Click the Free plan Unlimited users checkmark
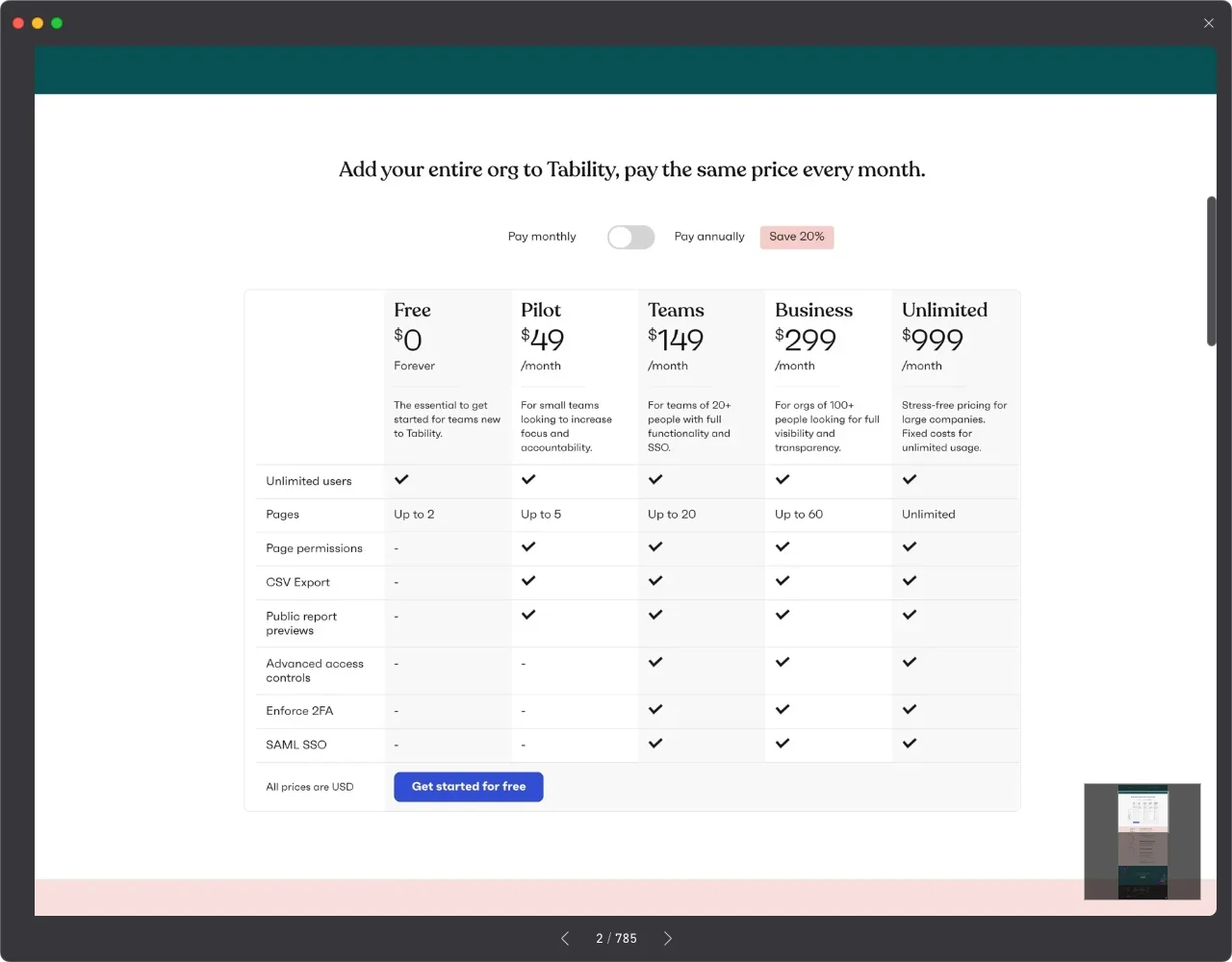 point(401,479)
